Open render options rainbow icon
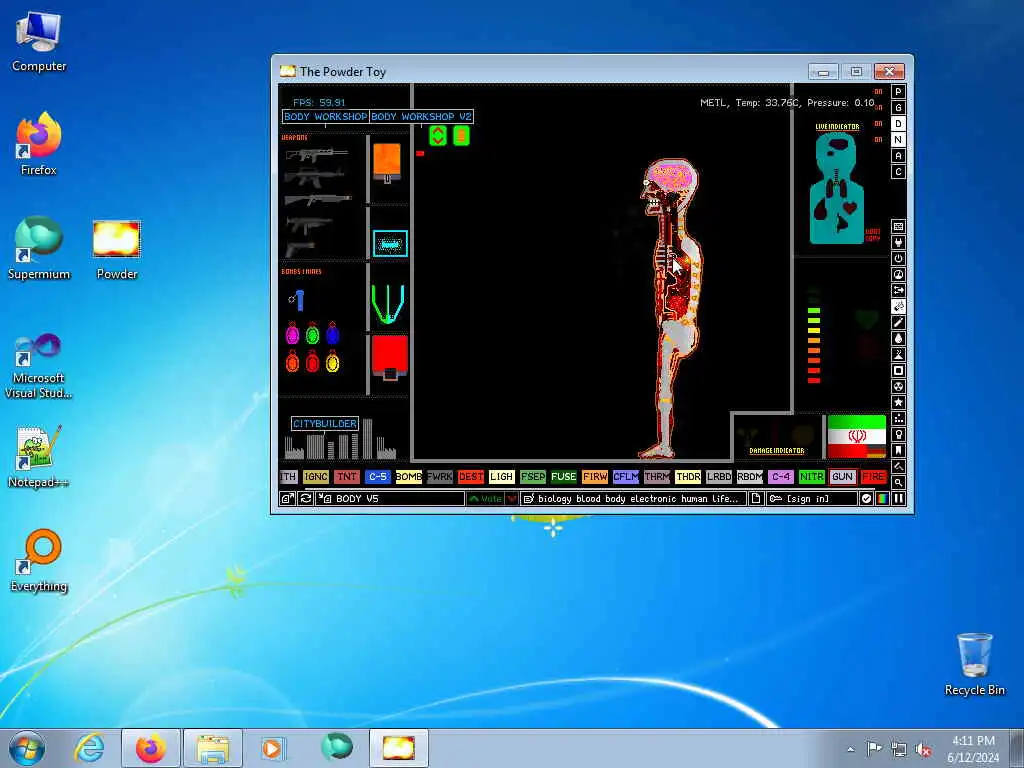This screenshot has height=768, width=1024. [x=882, y=498]
